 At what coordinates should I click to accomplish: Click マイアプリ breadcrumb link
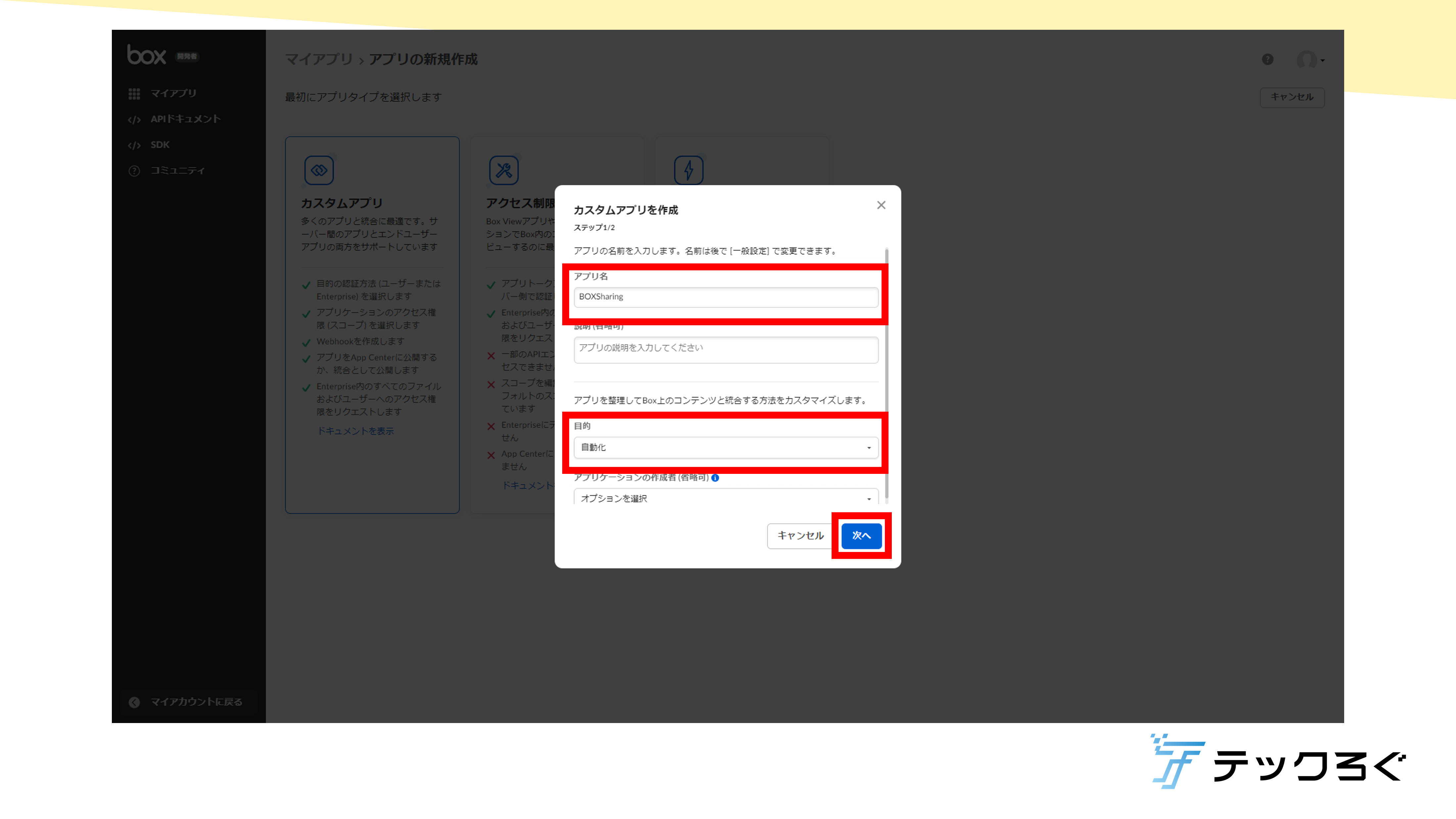tap(319, 59)
